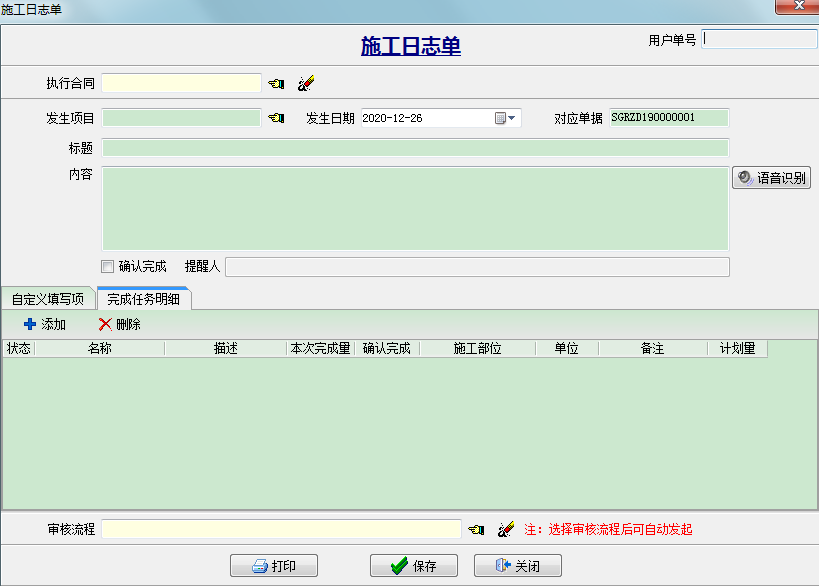819x586 pixels.
Task: Click the 名称 column header
Action: [x=99, y=349]
